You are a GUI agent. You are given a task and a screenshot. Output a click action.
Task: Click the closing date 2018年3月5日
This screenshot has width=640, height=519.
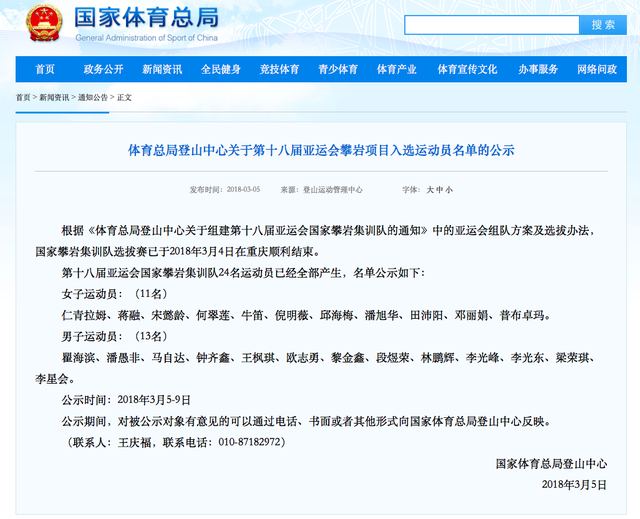pyautogui.click(x=574, y=485)
